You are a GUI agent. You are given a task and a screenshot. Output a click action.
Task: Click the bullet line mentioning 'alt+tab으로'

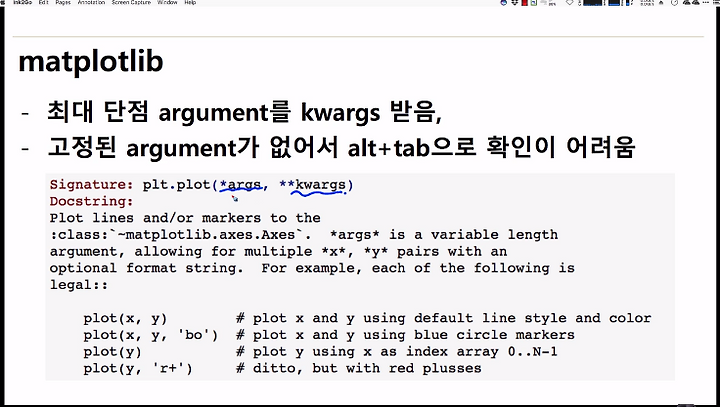341,147
